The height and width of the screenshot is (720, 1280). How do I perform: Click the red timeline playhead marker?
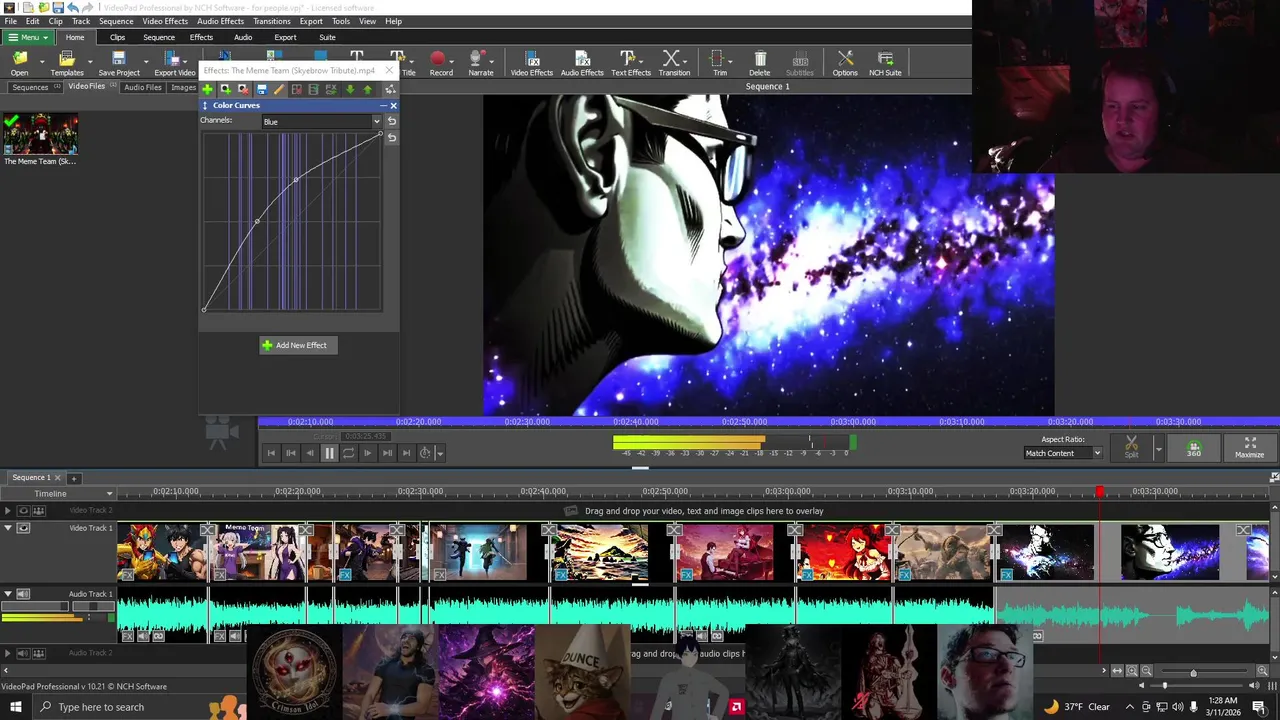(1100, 491)
